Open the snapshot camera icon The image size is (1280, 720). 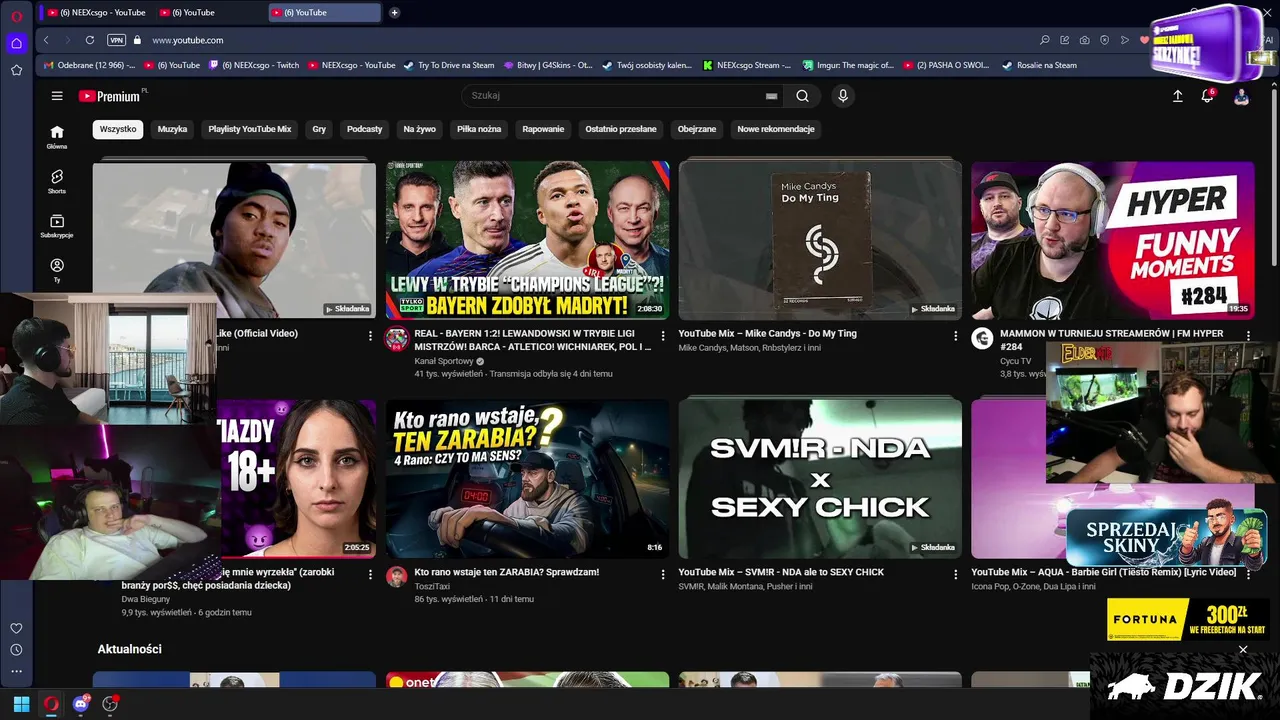coord(1085,40)
